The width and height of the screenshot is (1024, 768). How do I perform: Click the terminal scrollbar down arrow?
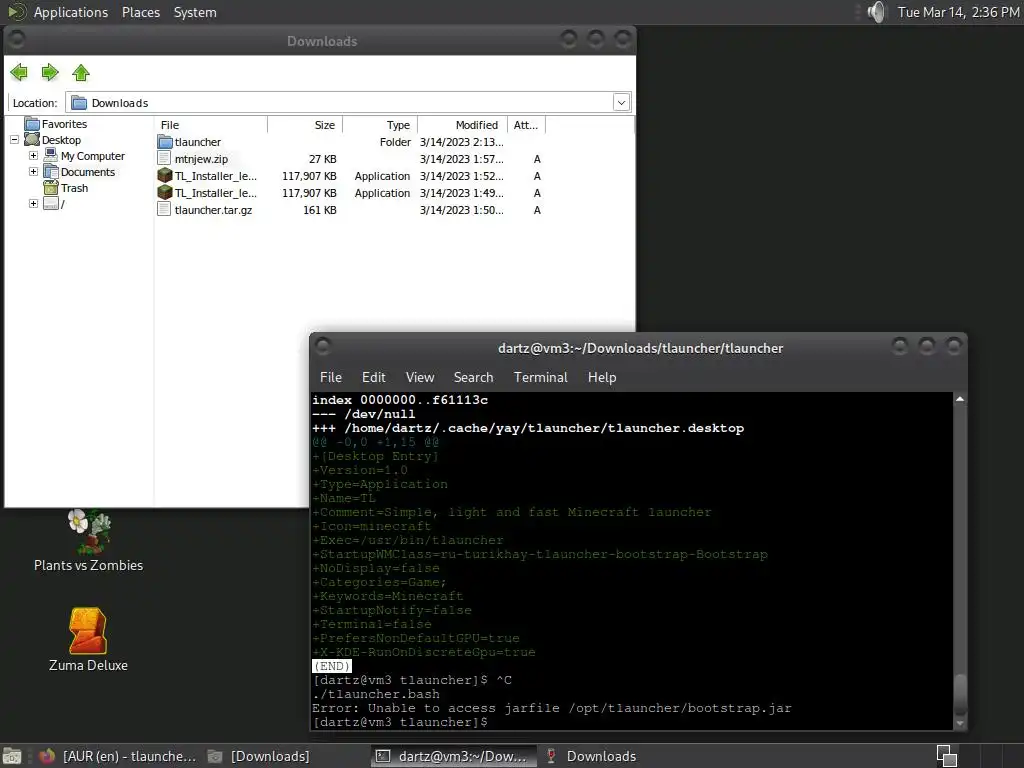coord(959,723)
